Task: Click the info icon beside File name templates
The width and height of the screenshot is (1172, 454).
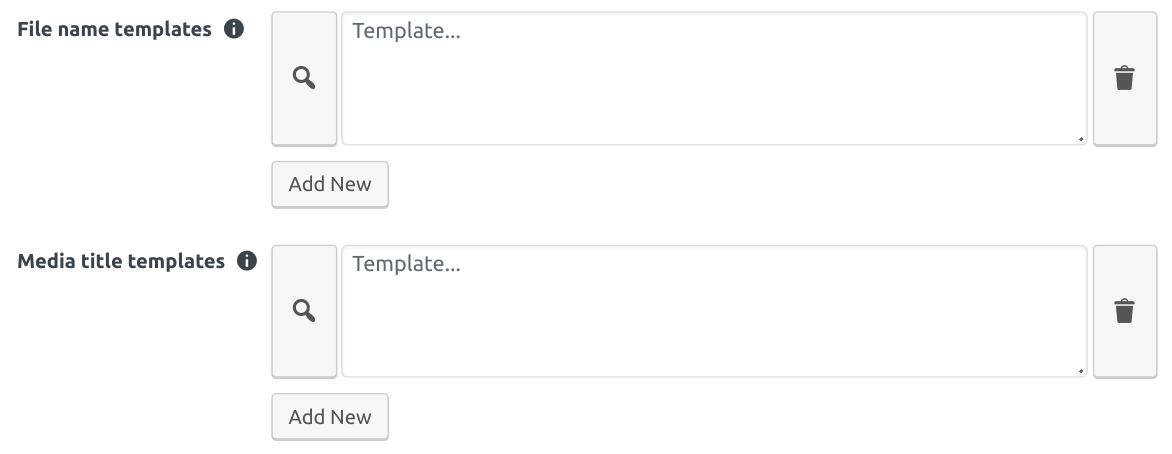Action: click(233, 29)
